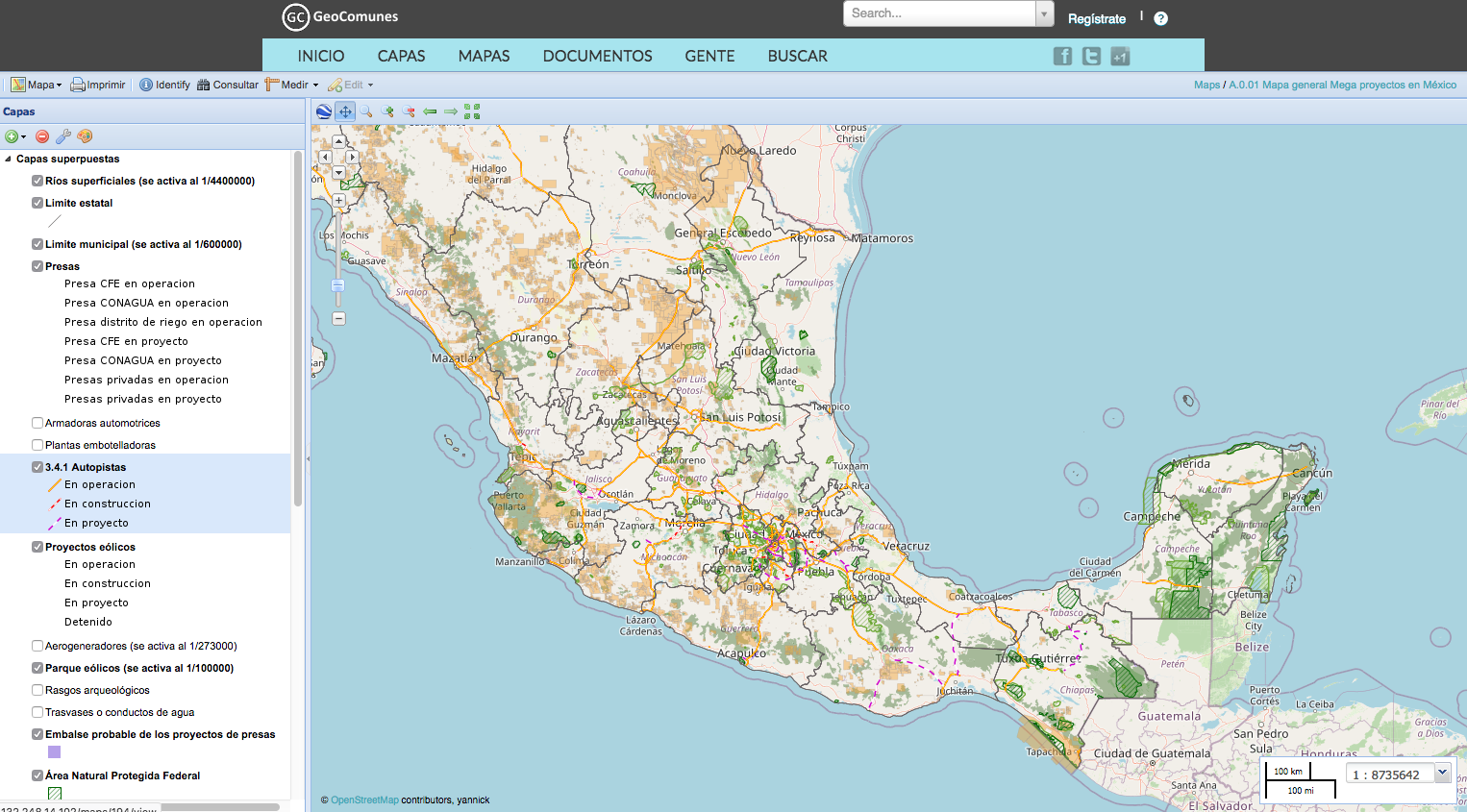Pan map down with arrow button
This screenshot has height=812, width=1467.
338,172
